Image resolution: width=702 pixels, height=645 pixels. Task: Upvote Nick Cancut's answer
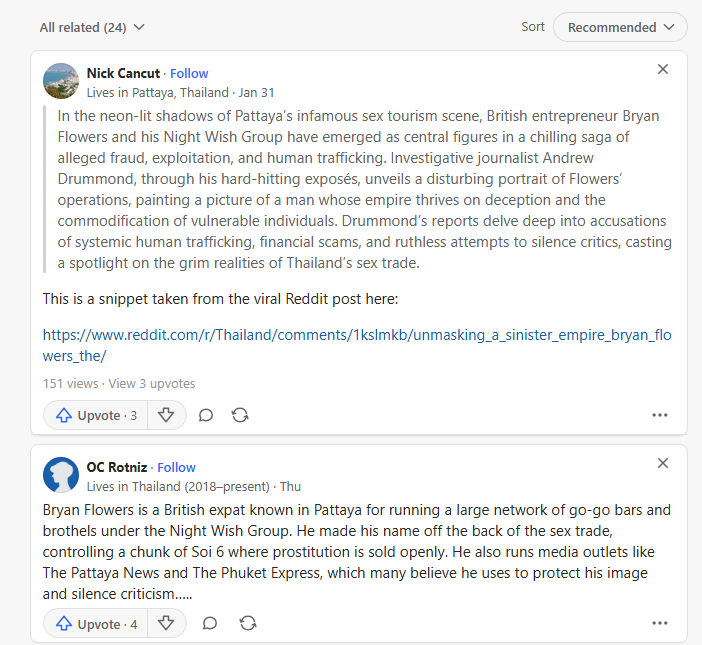coord(96,415)
